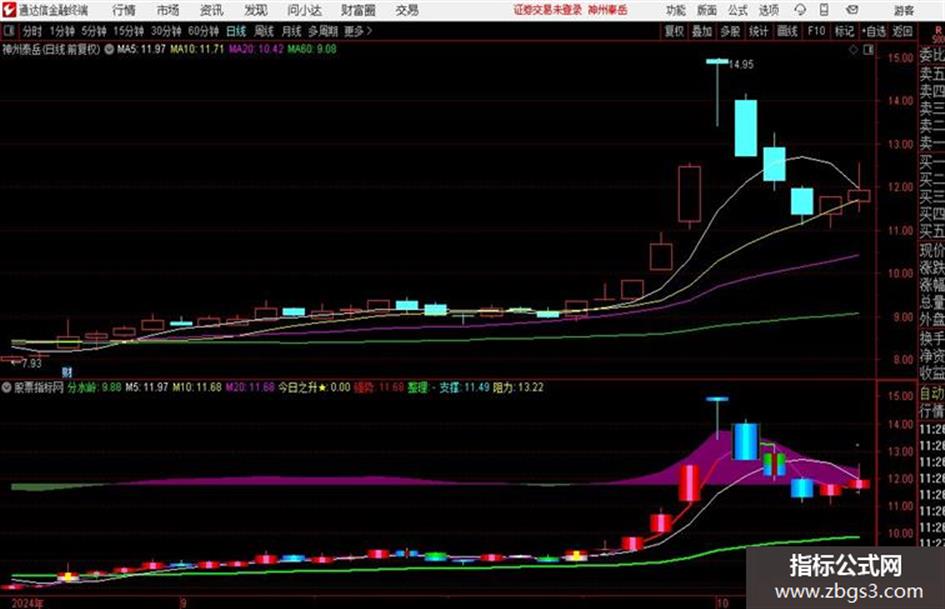Click the MA10: 11.71 indicator value

(197, 49)
